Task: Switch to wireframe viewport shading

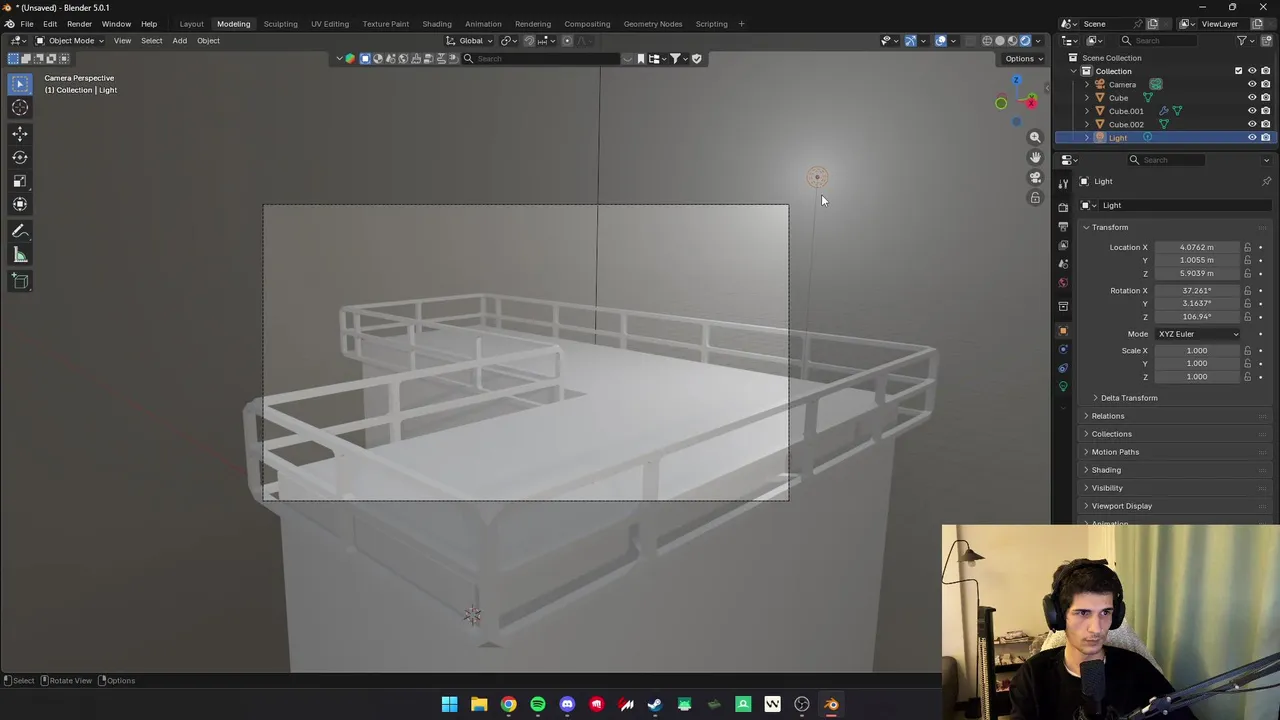Action: [x=987, y=41]
